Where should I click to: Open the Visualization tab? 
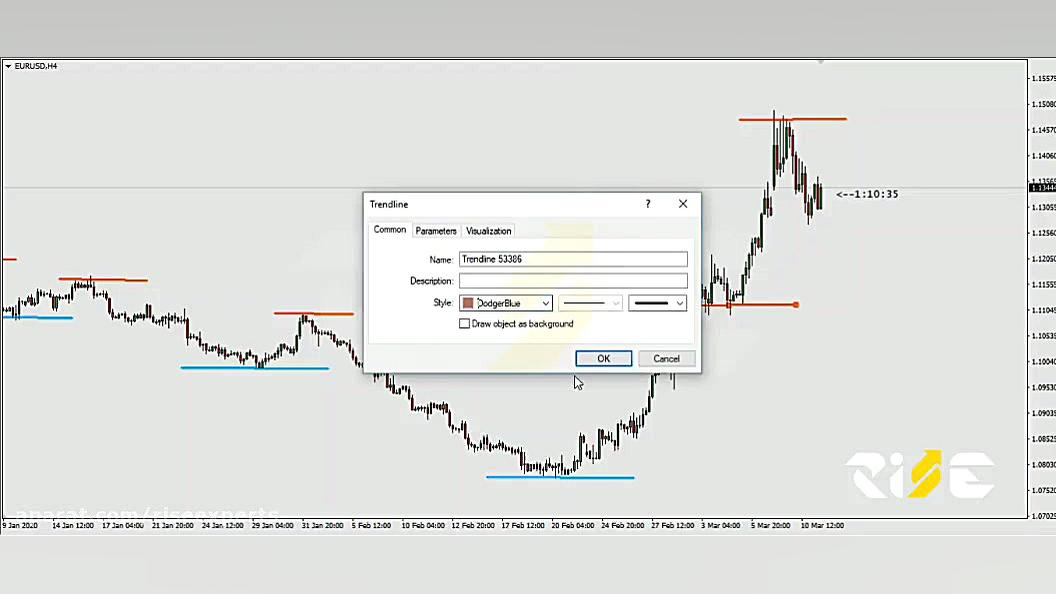[x=488, y=231]
